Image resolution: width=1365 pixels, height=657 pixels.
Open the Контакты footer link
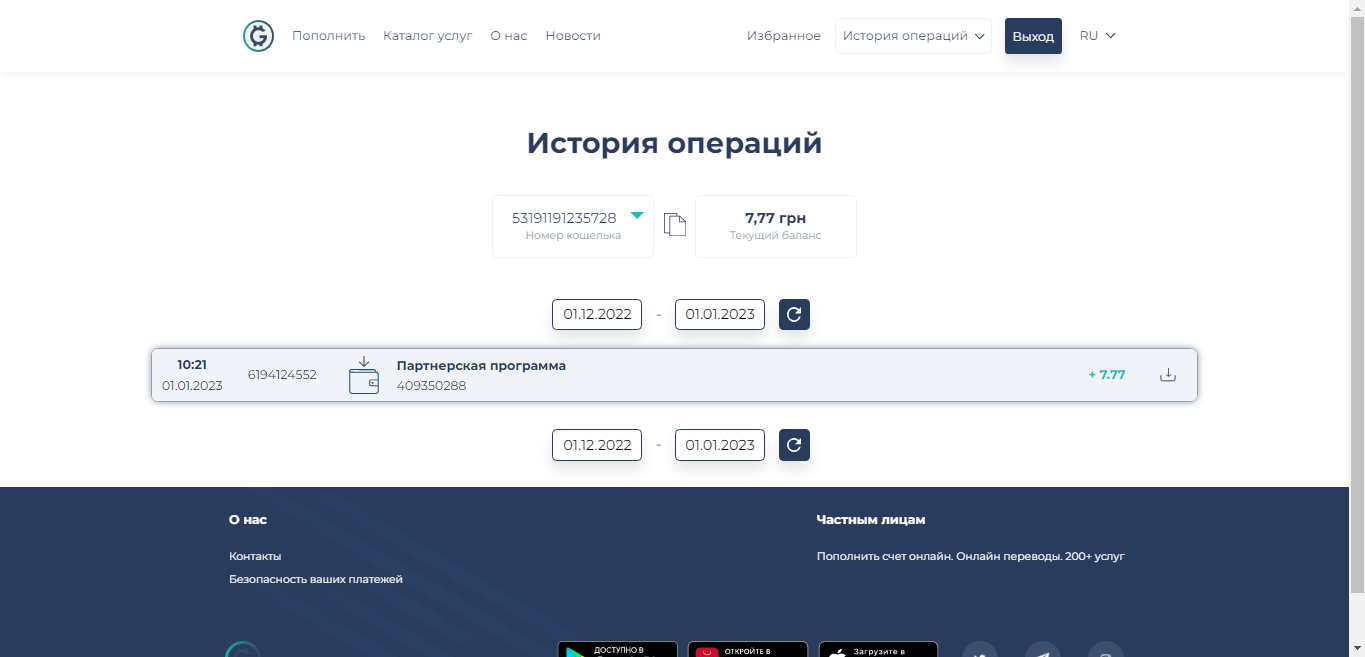[255, 556]
